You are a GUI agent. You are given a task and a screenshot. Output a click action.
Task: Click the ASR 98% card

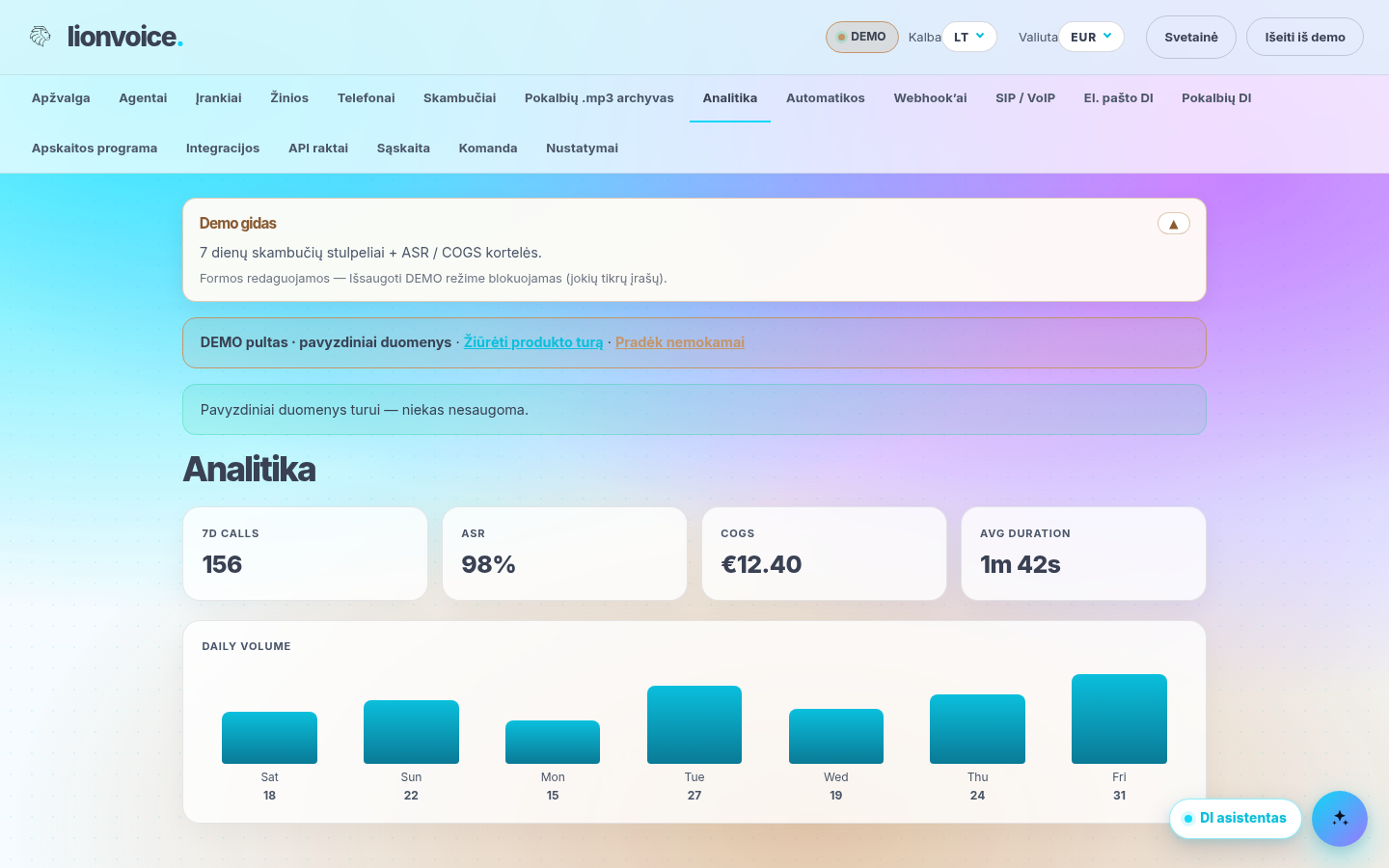coord(564,554)
